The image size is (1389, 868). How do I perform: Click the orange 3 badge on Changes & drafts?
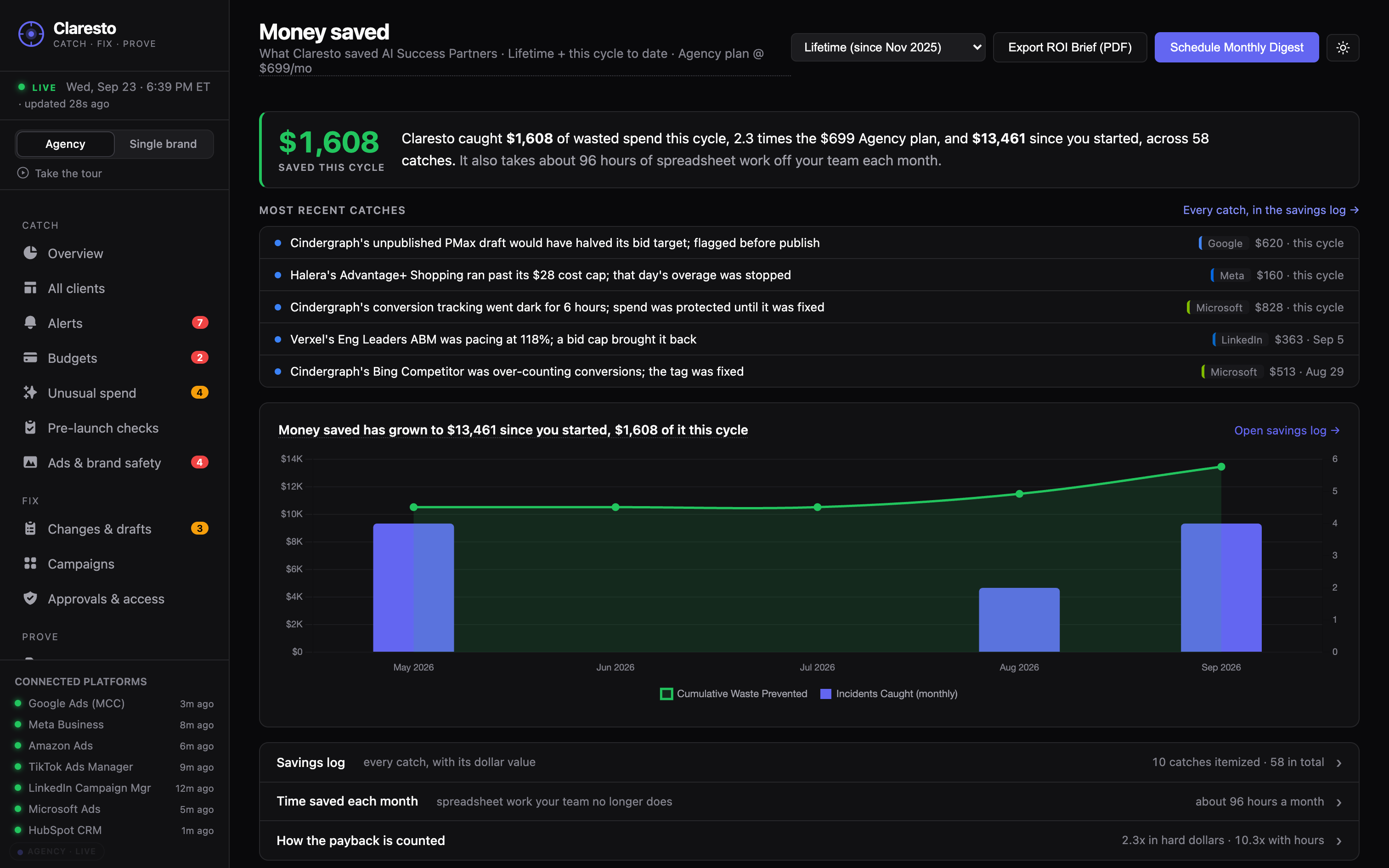[200, 529]
